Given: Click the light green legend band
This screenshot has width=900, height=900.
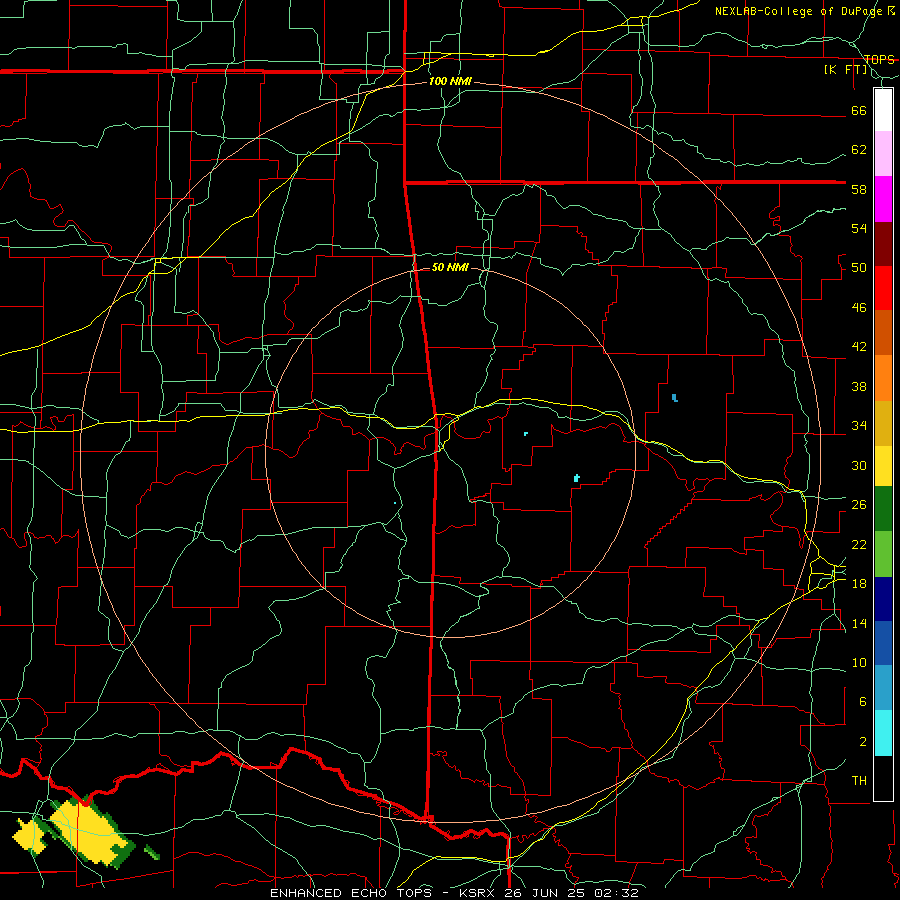Looking at the screenshot, I should click(x=883, y=554).
